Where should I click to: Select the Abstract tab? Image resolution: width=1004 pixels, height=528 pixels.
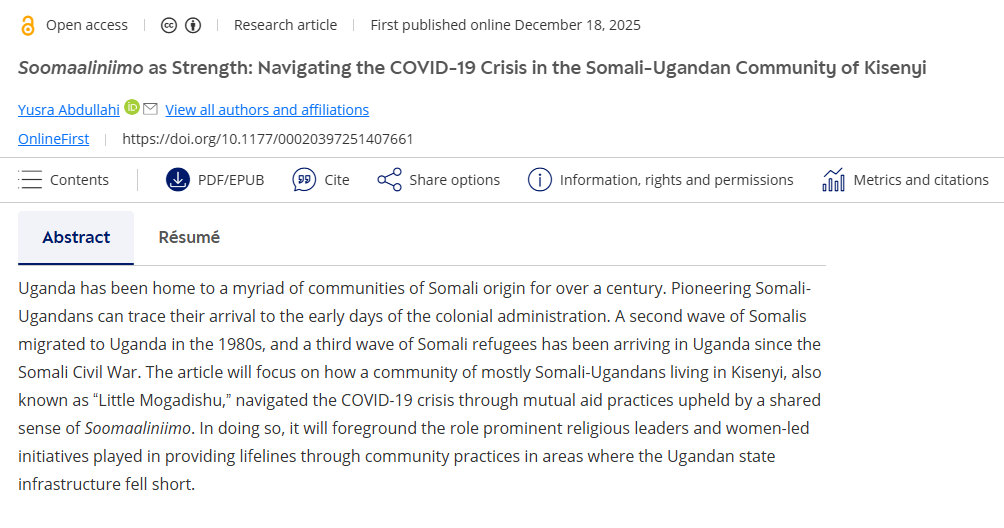click(76, 238)
